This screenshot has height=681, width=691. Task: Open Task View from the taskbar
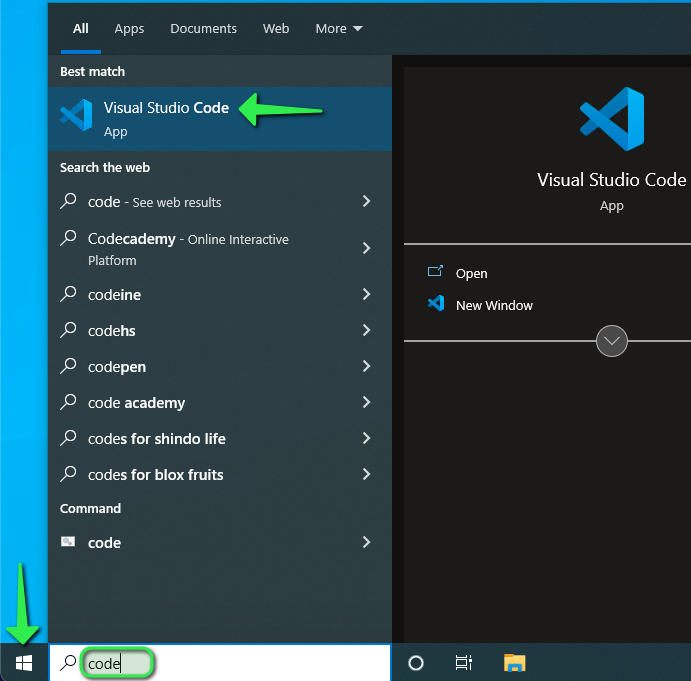(x=463, y=663)
